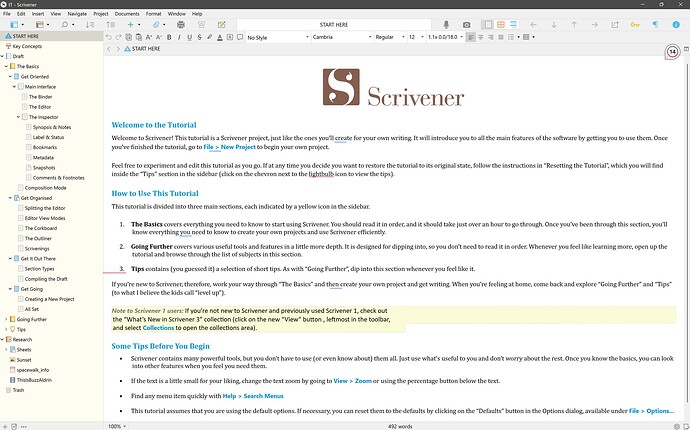
Task: Expand the Going Further folder
Action: pos(6,319)
